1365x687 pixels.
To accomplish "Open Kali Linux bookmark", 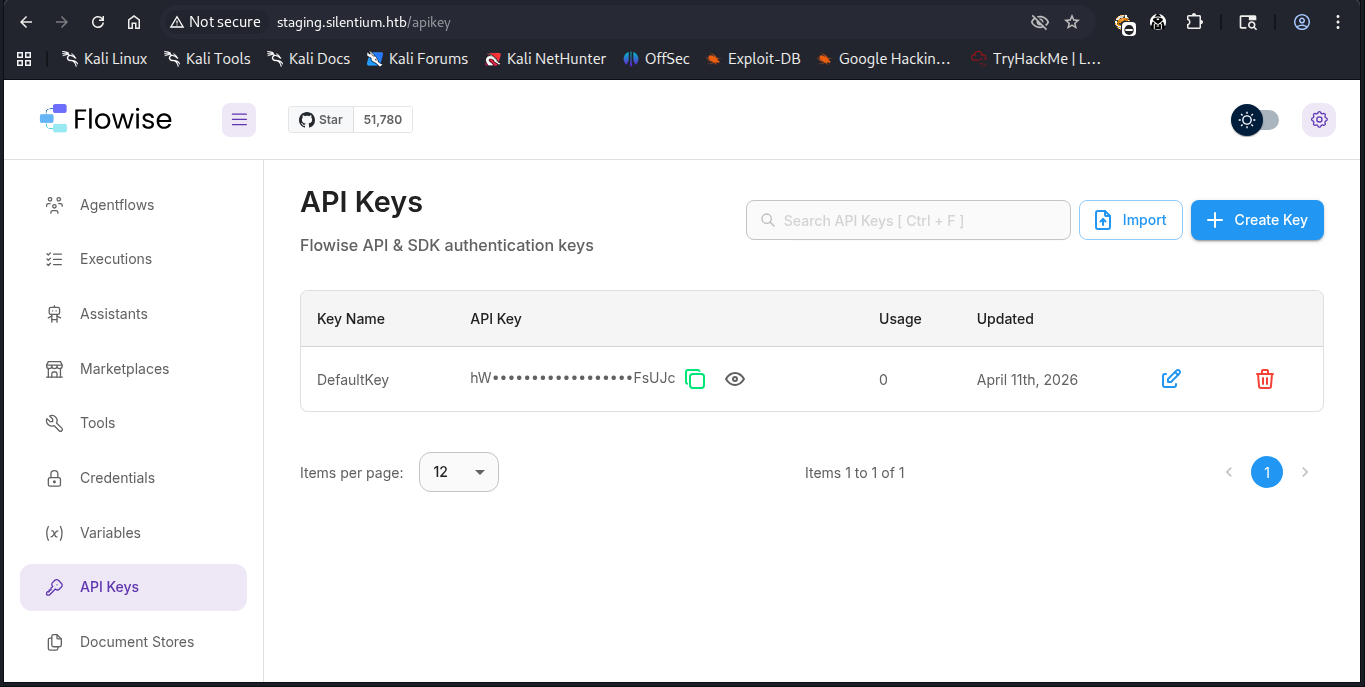I will [105, 59].
